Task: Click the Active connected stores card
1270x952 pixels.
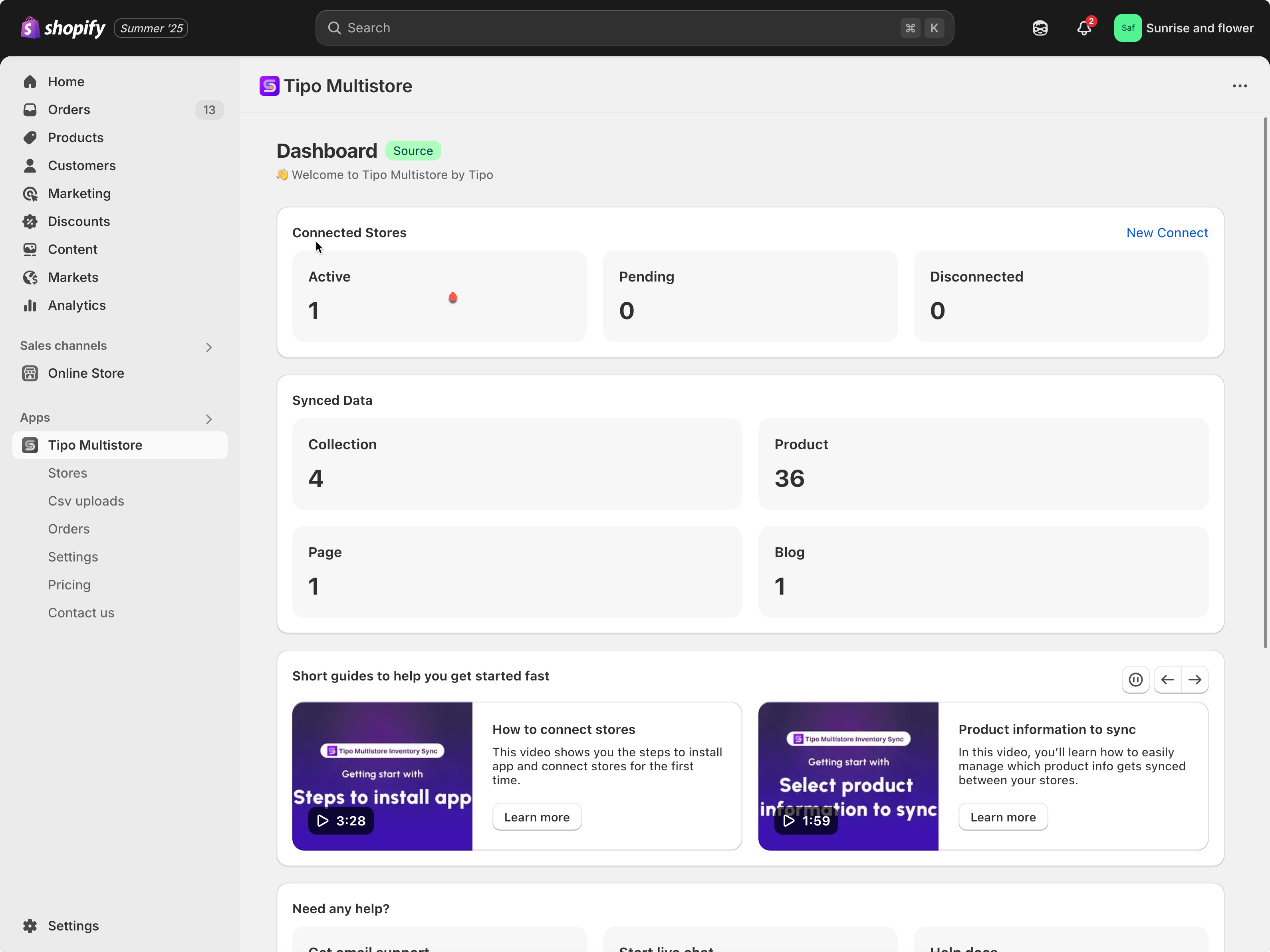Action: pos(439,296)
